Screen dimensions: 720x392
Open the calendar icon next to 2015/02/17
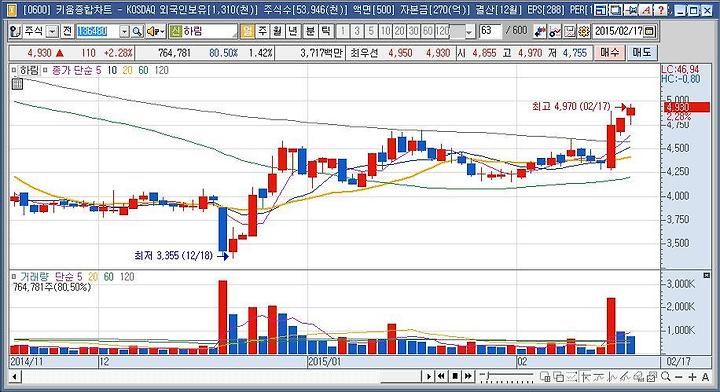[x=649, y=31]
